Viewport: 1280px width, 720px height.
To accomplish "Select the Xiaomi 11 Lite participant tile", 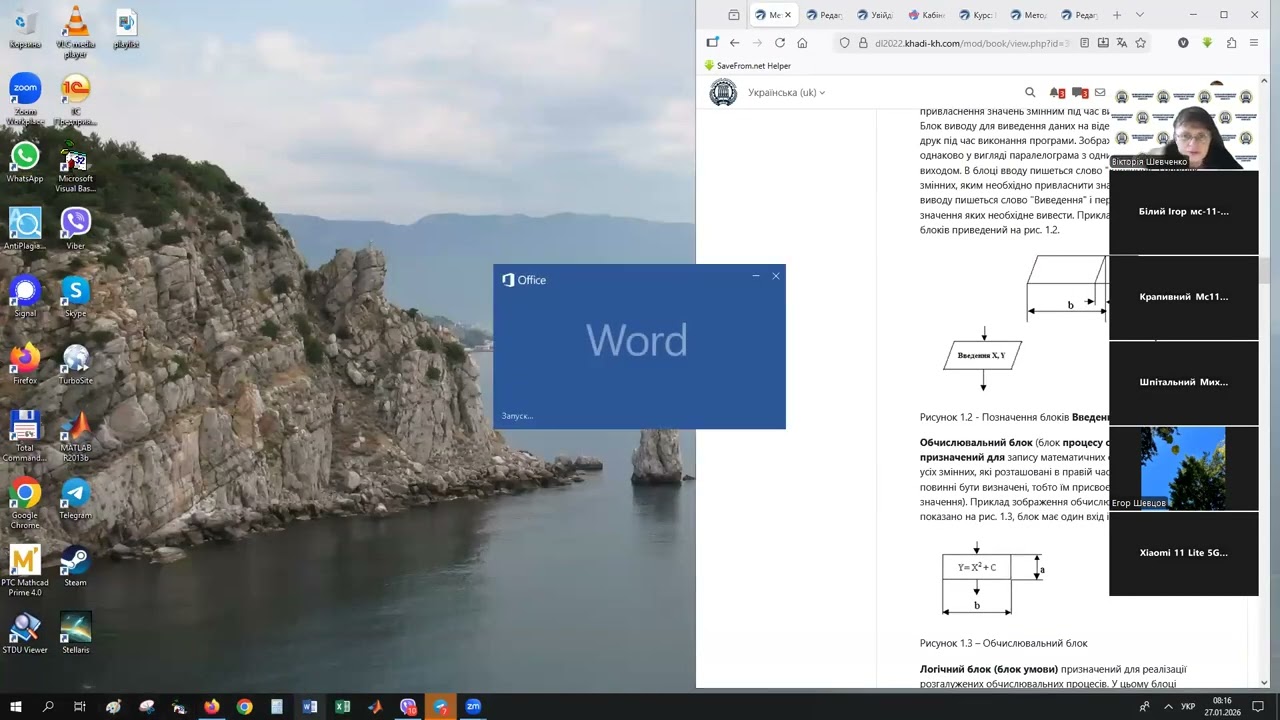I will (x=1184, y=553).
